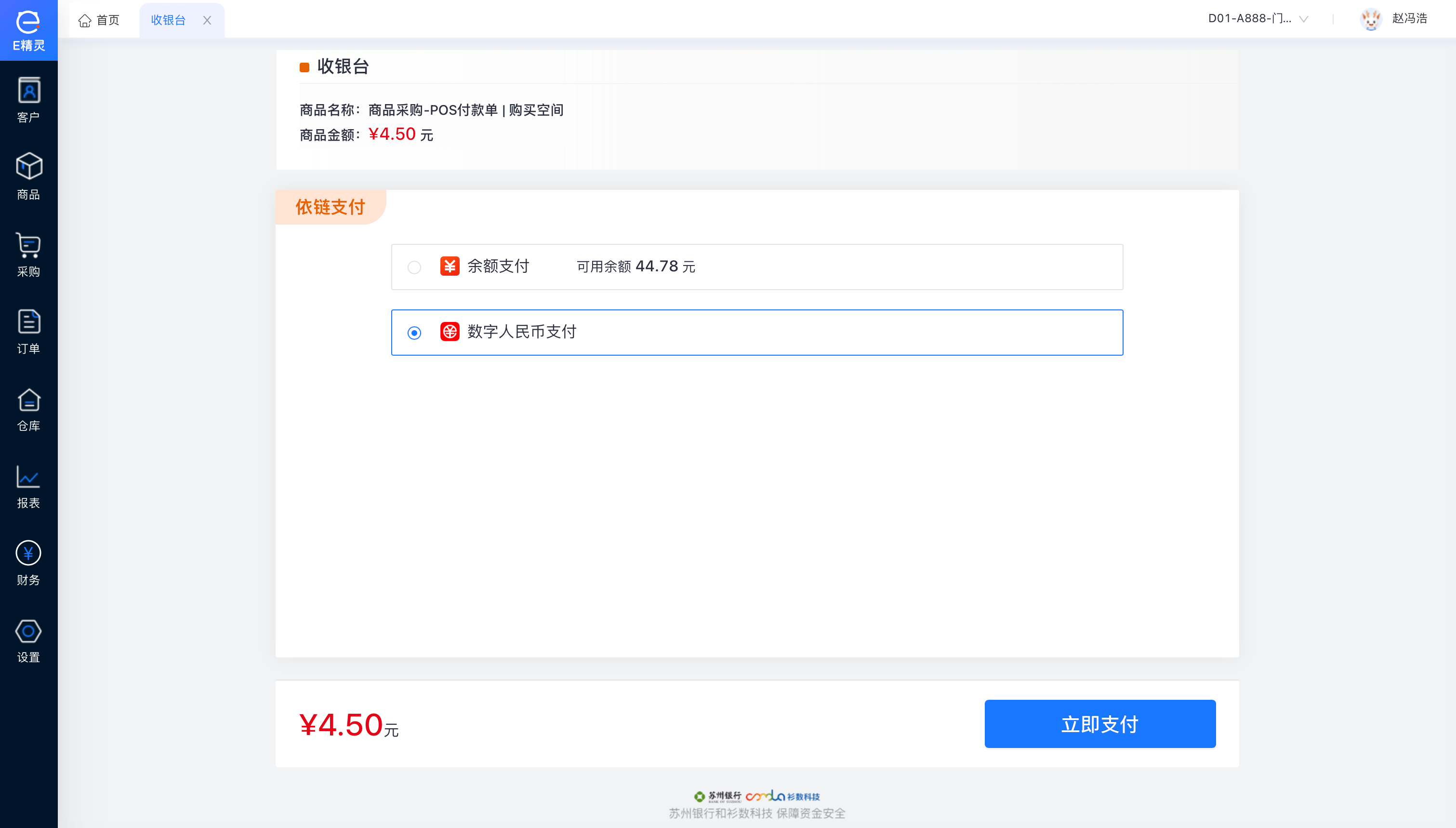
Task: Click the 苏州银行 bank logo in footer
Action: (718, 796)
